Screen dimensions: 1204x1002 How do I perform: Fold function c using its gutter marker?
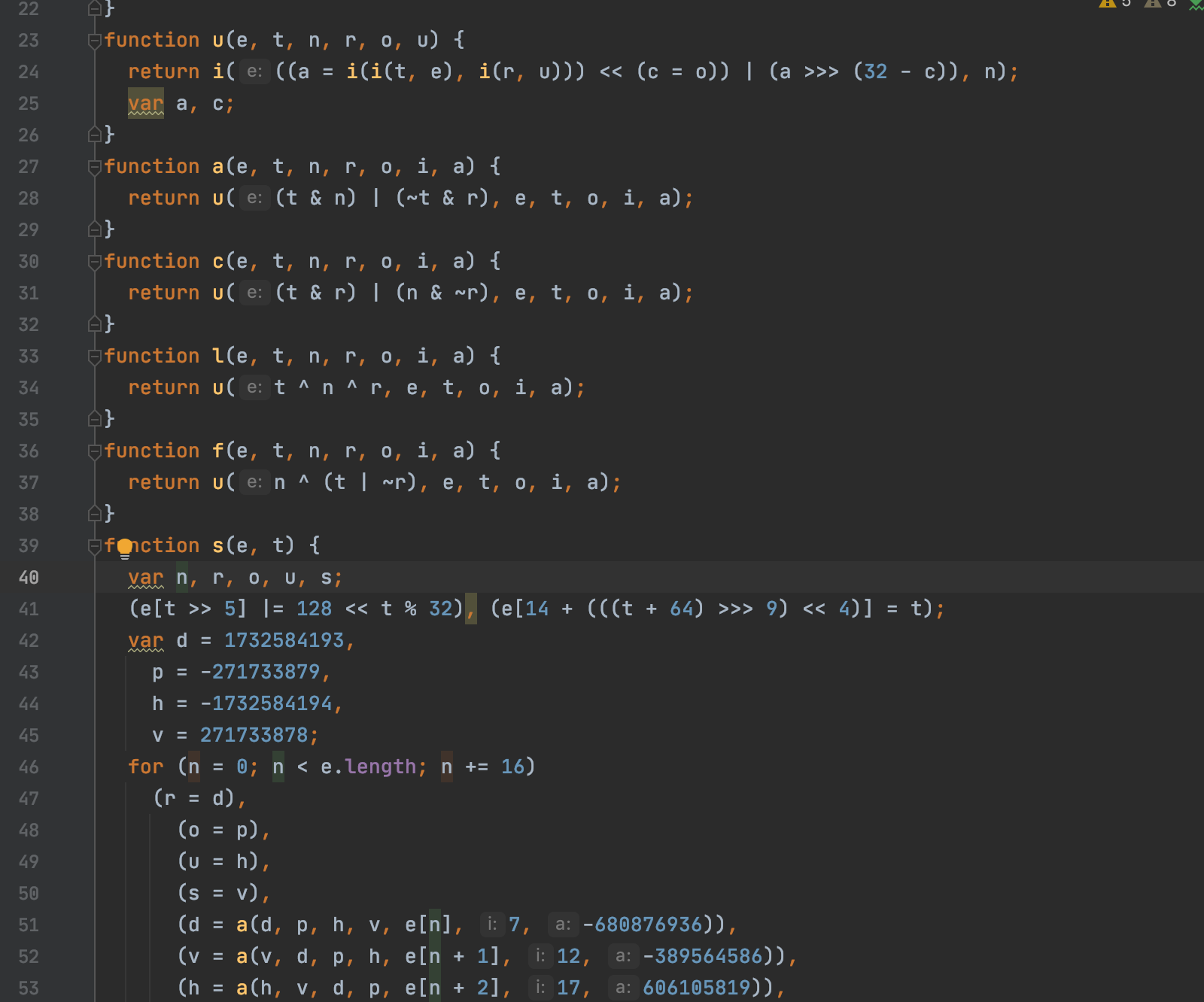pyautogui.click(x=95, y=262)
